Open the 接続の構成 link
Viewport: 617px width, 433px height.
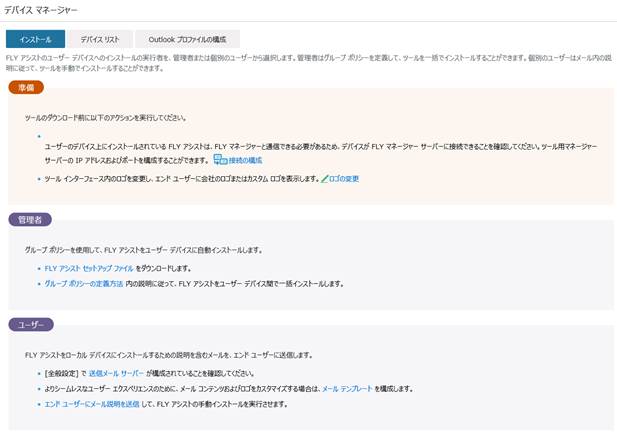pos(246,160)
